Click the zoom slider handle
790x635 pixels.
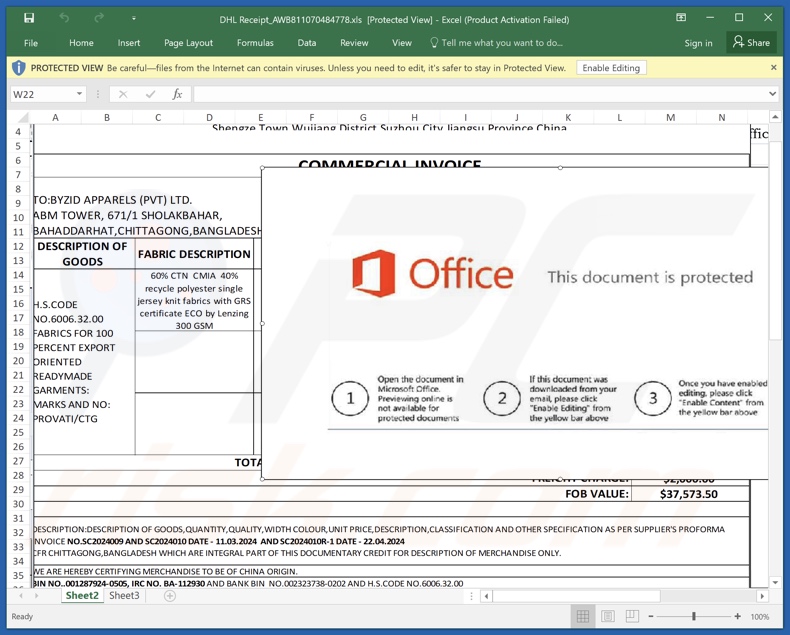pyautogui.click(x=694, y=616)
